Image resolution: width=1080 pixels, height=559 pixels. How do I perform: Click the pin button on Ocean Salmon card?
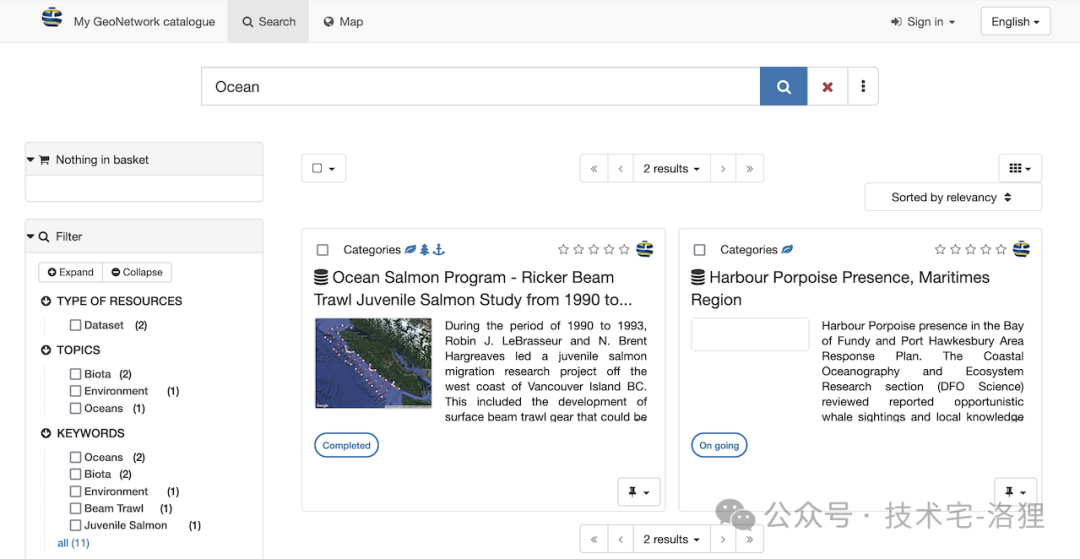click(639, 492)
